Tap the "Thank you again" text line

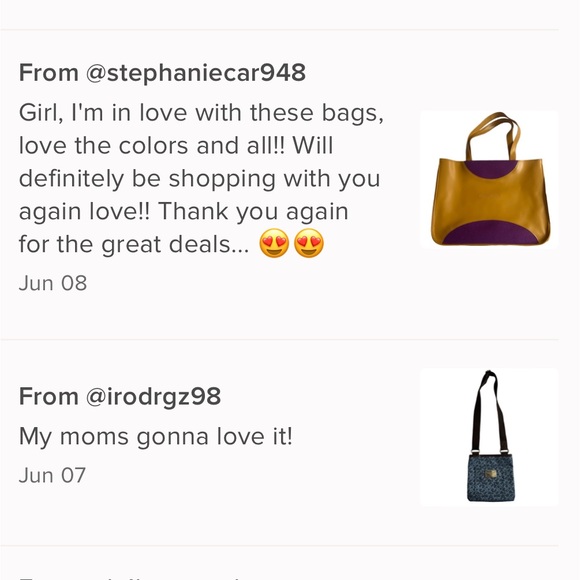[x=253, y=212]
